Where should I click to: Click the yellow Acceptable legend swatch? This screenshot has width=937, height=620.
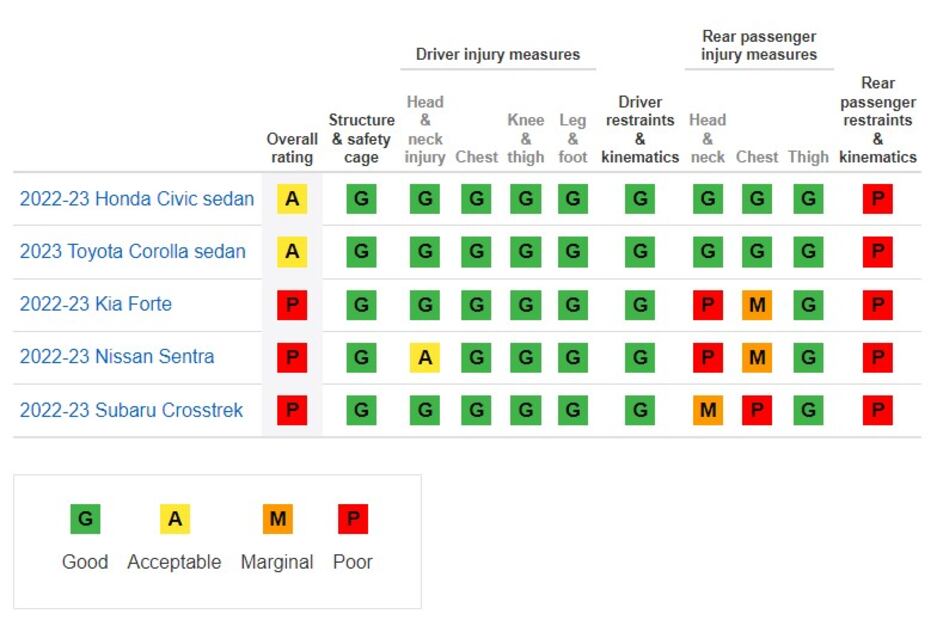coord(175,519)
